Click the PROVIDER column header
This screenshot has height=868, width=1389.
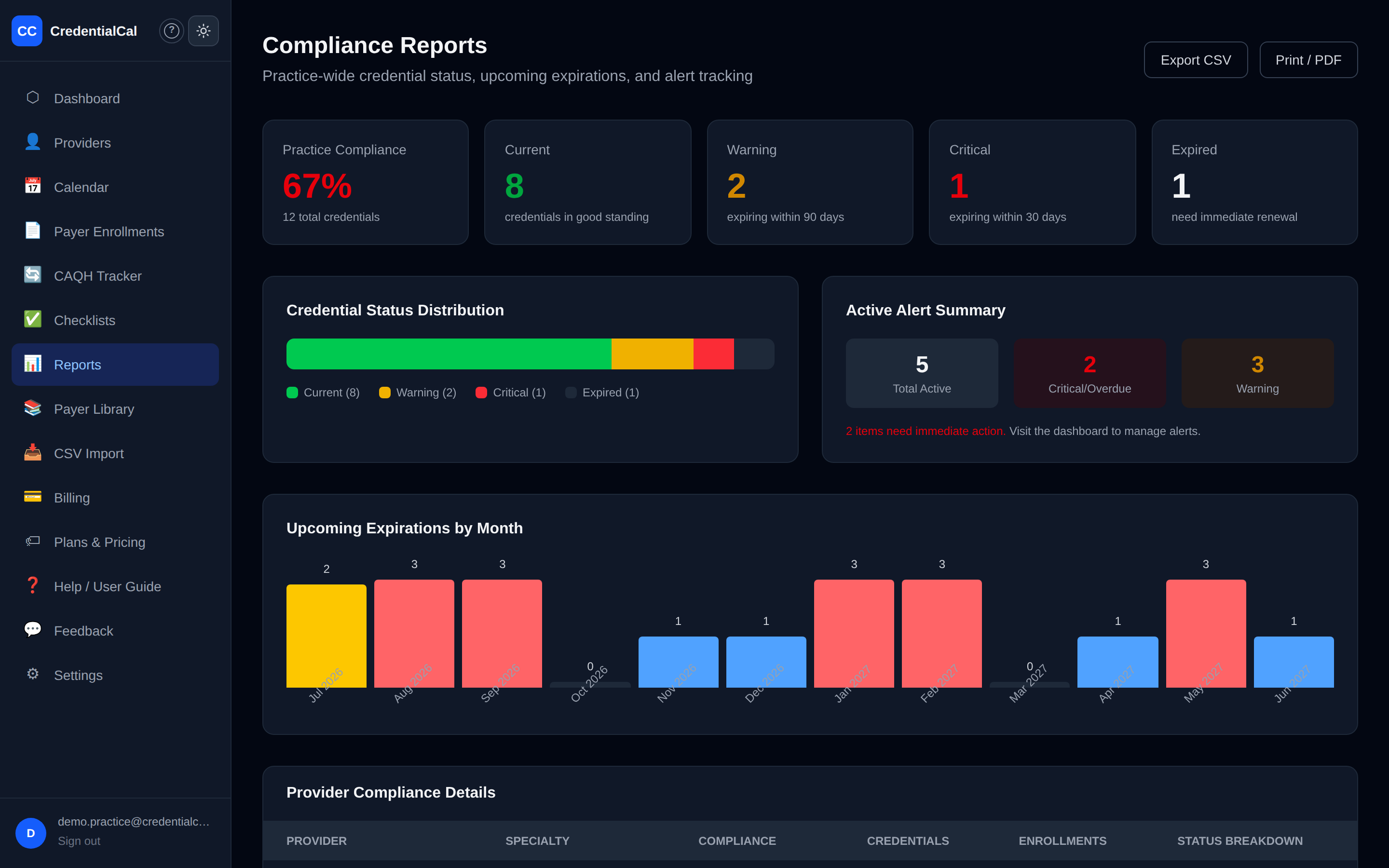pos(316,841)
